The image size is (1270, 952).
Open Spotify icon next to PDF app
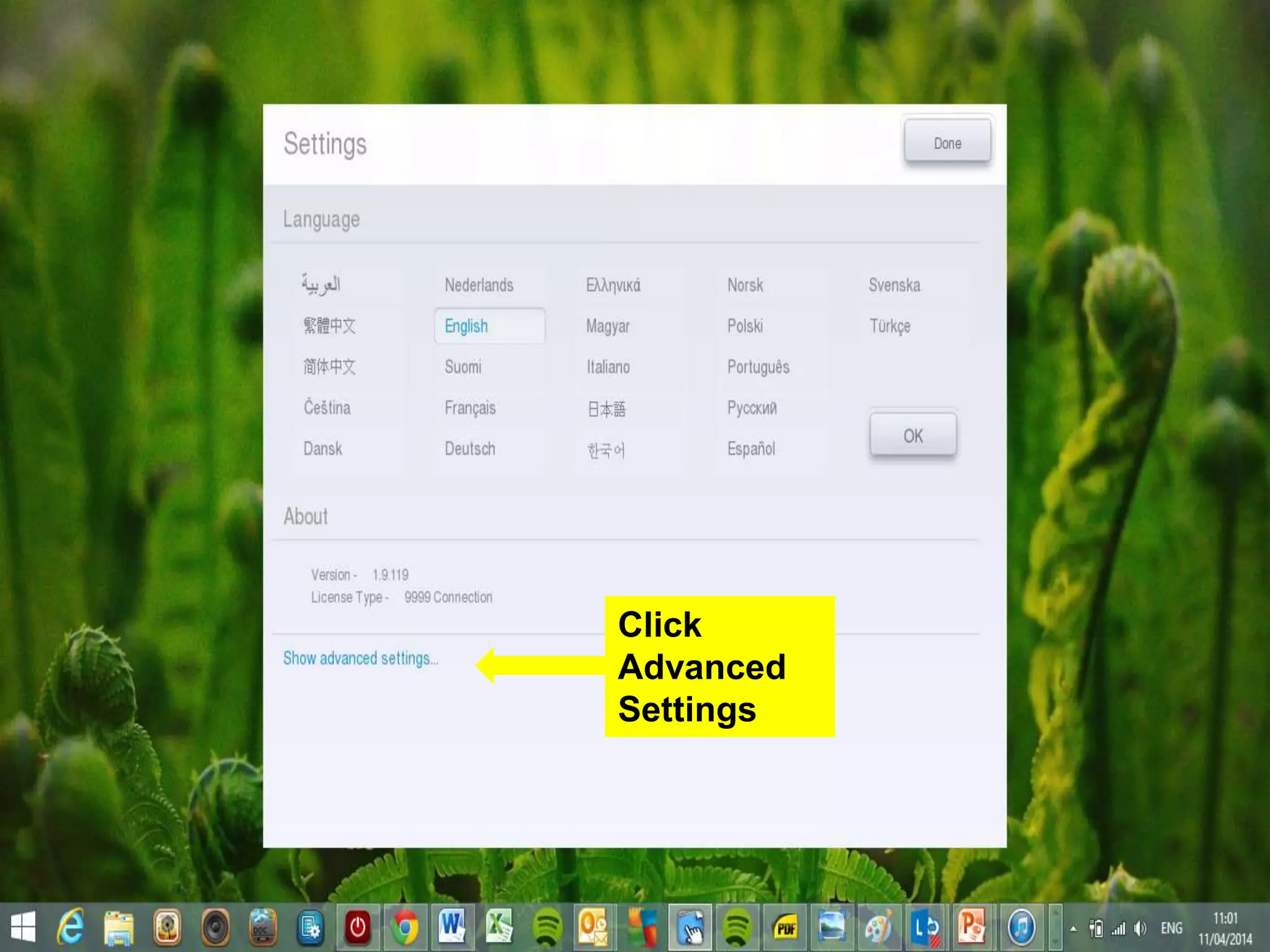pyautogui.click(x=737, y=928)
